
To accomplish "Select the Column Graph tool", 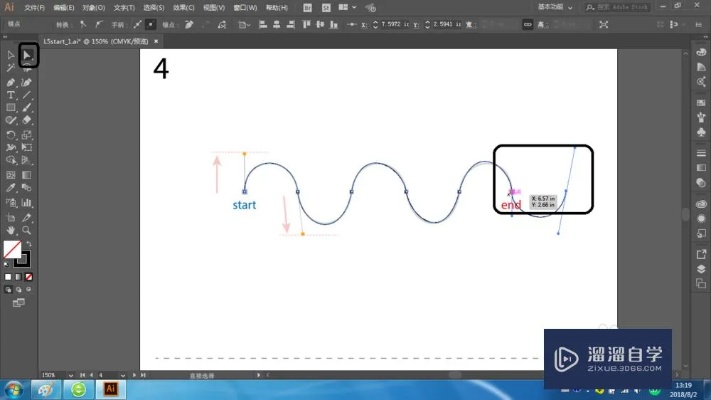I will [x=27, y=203].
